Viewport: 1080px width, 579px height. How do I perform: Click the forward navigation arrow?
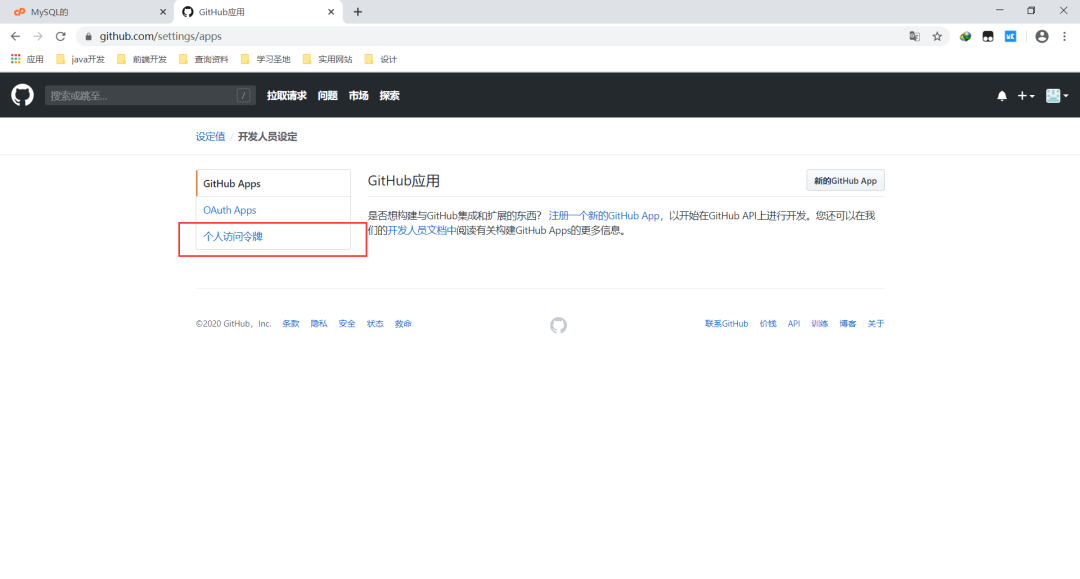[38, 36]
